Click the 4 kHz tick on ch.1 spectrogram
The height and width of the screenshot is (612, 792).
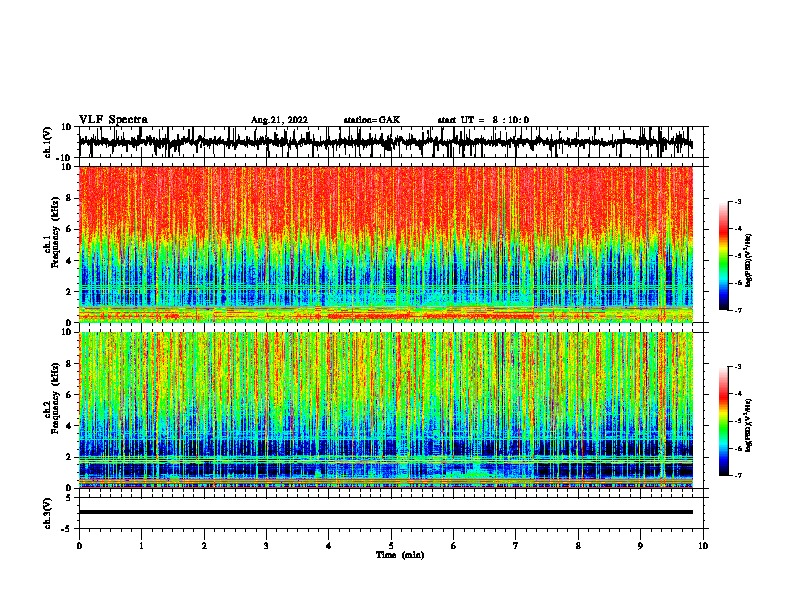click(69, 261)
